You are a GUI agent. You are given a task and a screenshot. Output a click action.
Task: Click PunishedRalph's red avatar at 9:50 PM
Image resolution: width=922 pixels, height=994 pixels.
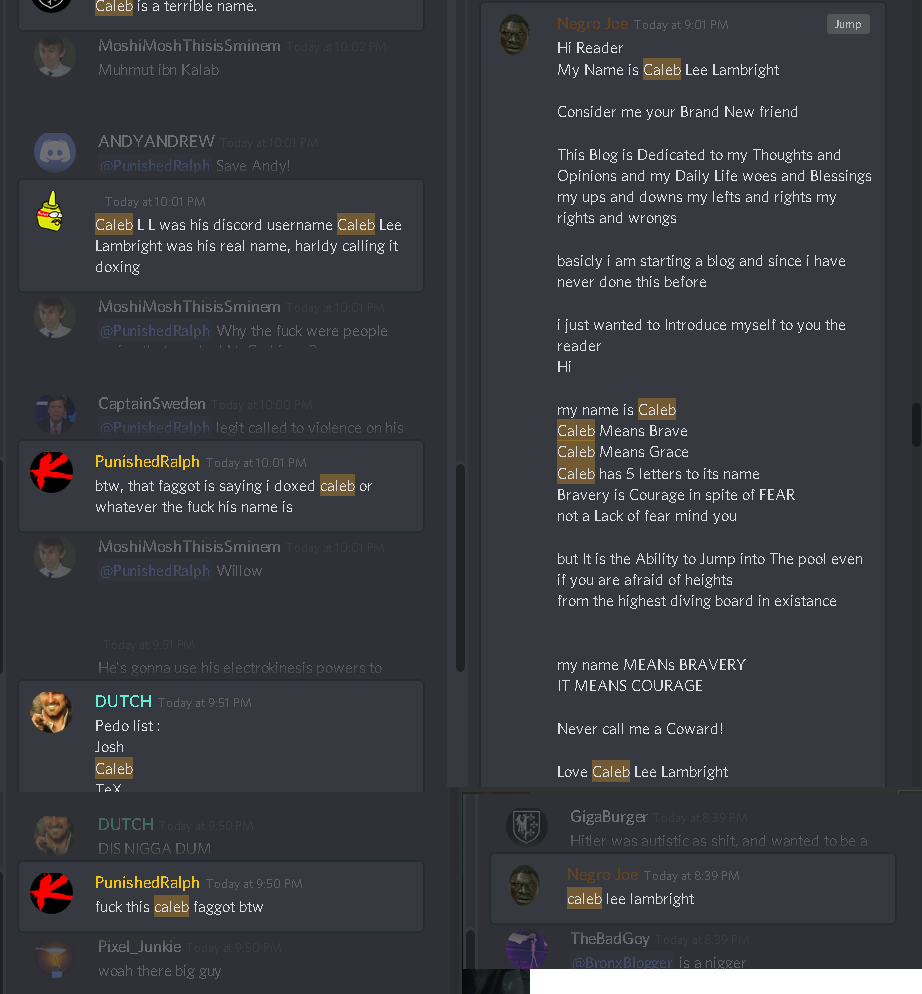pyautogui.click(x=51, y=893)
